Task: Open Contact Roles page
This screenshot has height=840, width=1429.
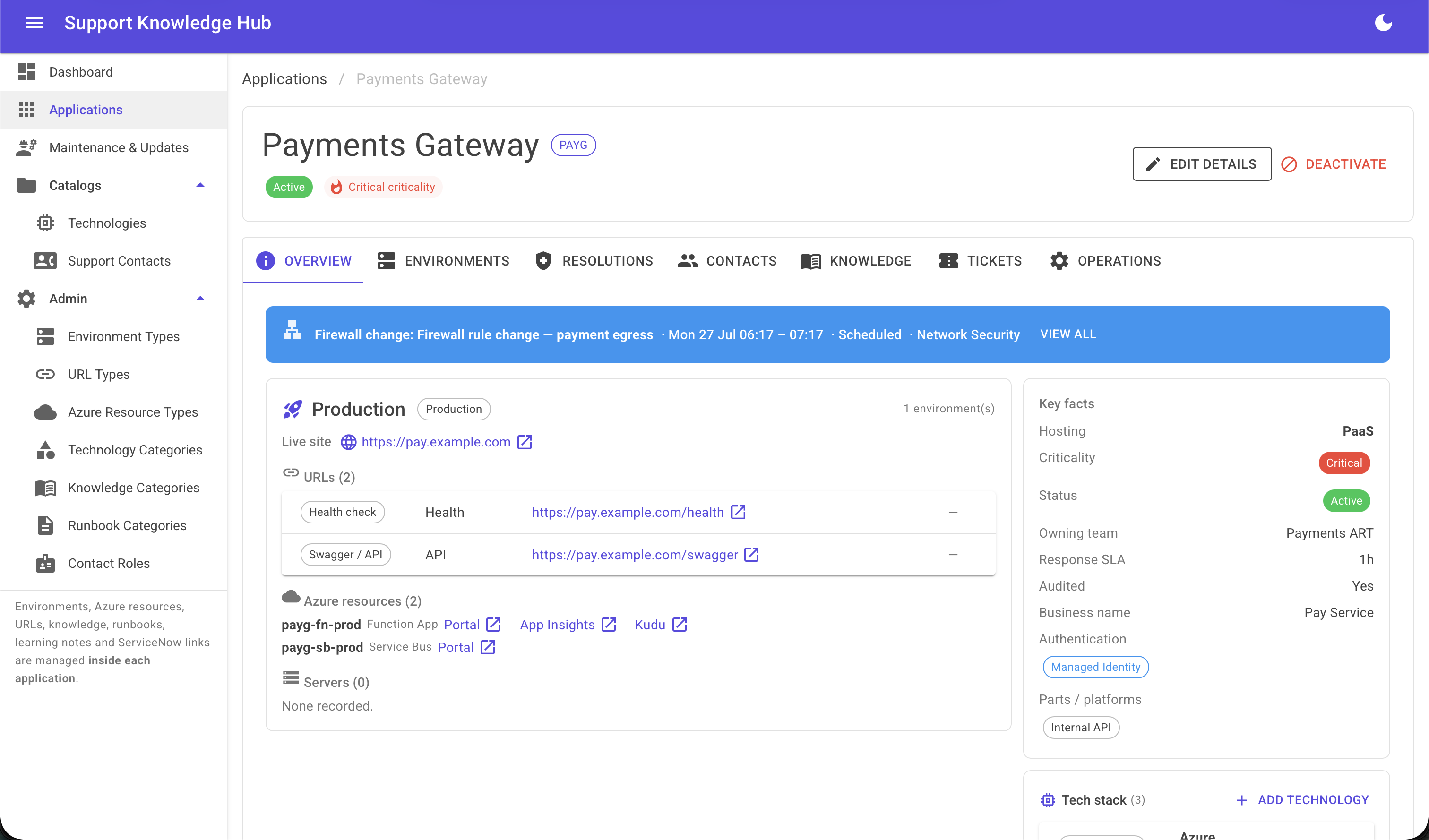Action: (113, 563)
